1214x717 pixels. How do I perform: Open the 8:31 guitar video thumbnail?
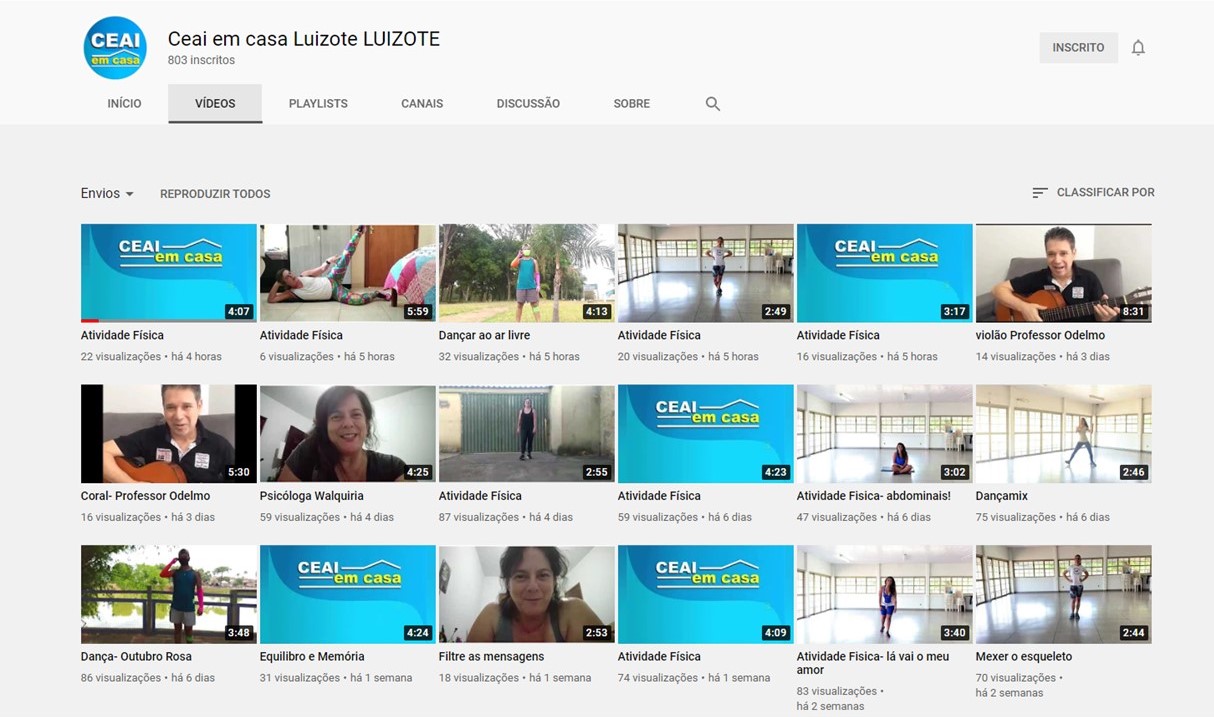1064,273
